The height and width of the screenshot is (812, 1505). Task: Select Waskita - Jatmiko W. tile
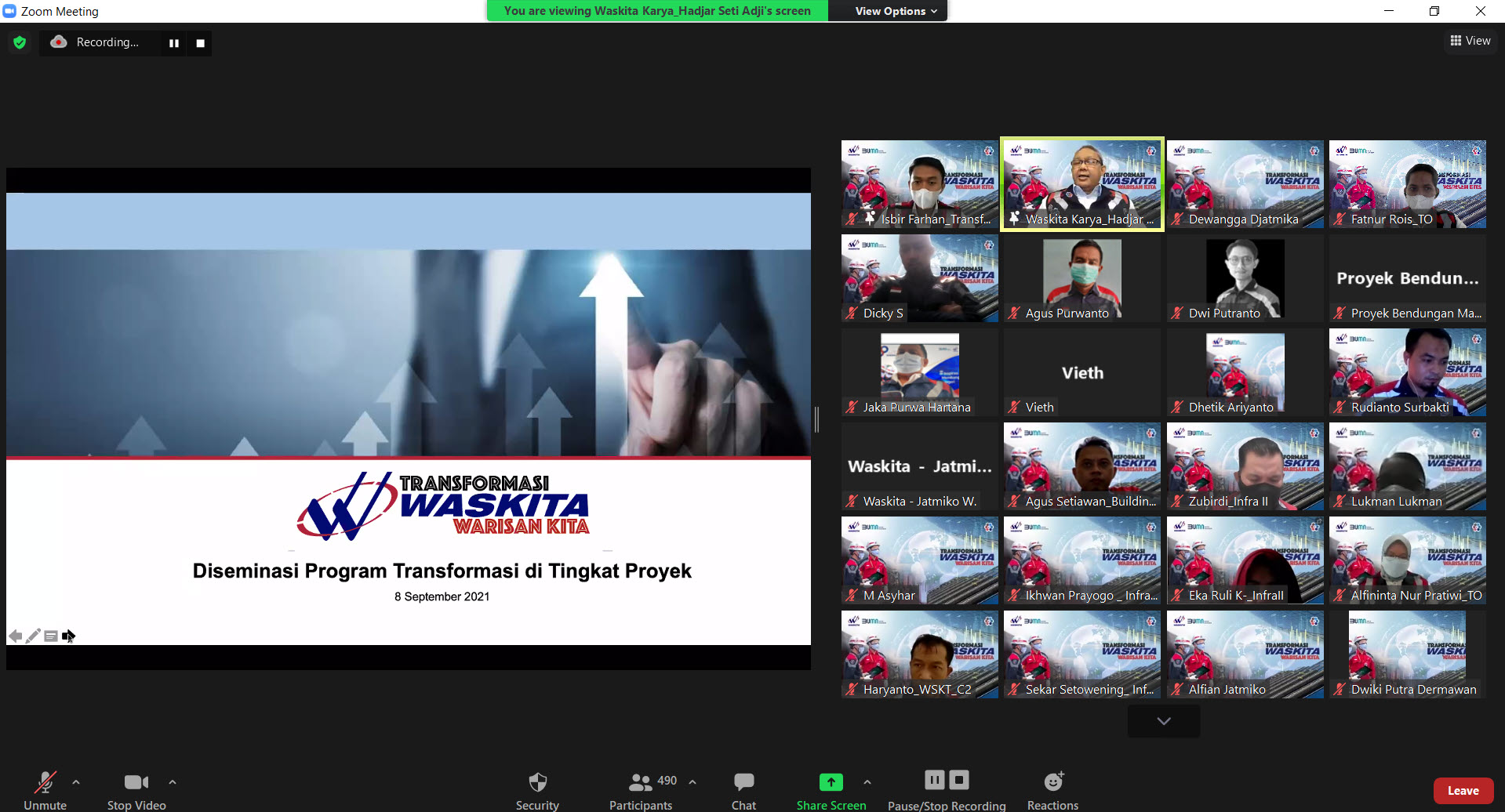click(x=920, y=466)
